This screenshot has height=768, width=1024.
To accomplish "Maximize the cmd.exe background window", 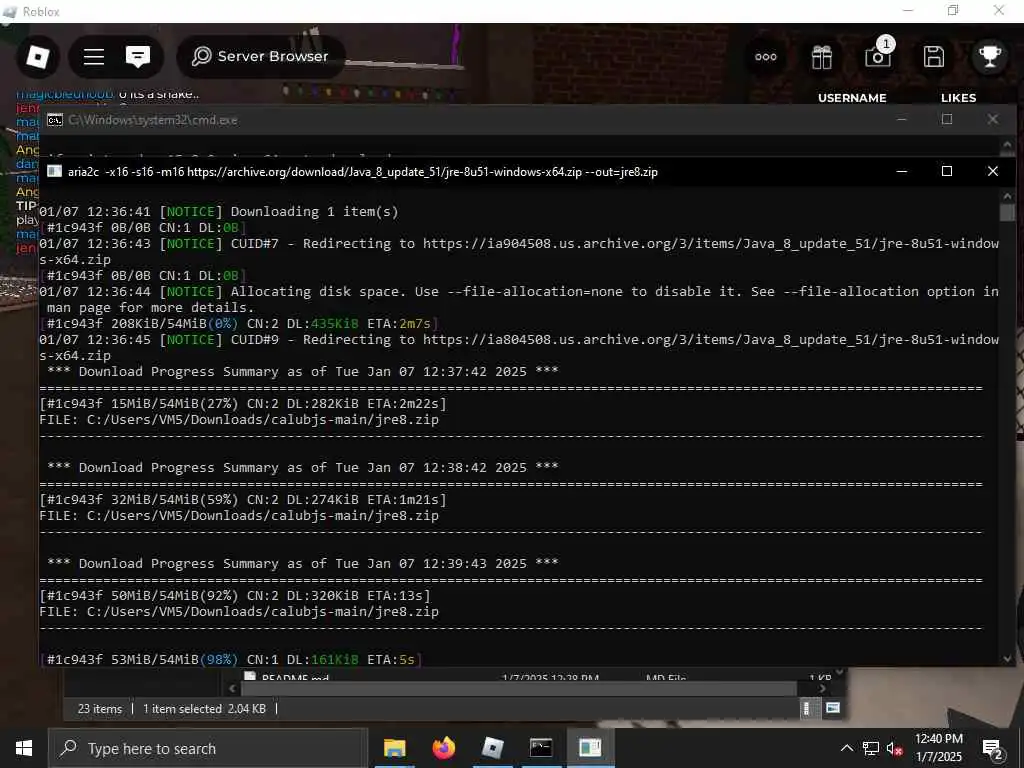I will [x=947, y=119].
